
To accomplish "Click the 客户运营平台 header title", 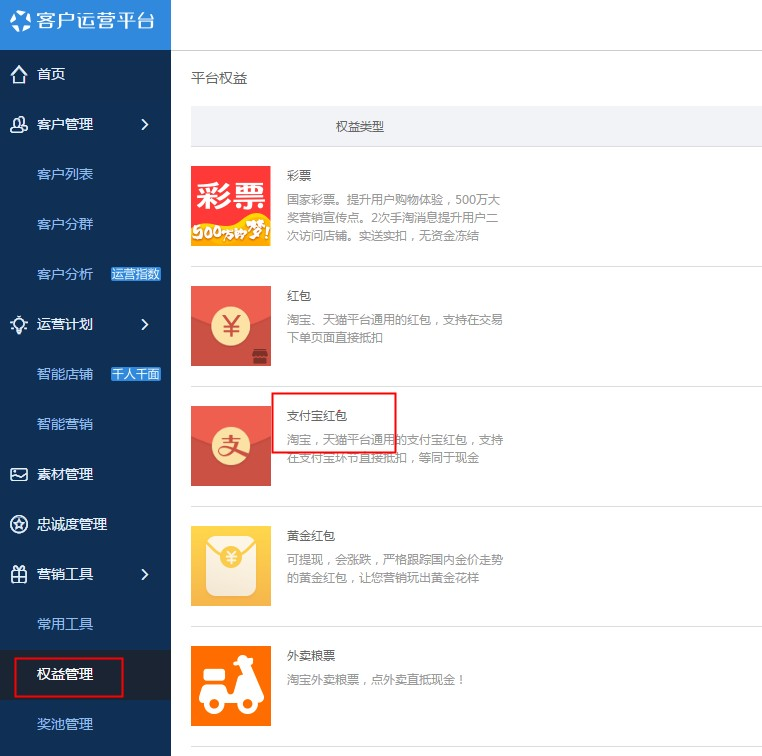I will click(96, 21).
